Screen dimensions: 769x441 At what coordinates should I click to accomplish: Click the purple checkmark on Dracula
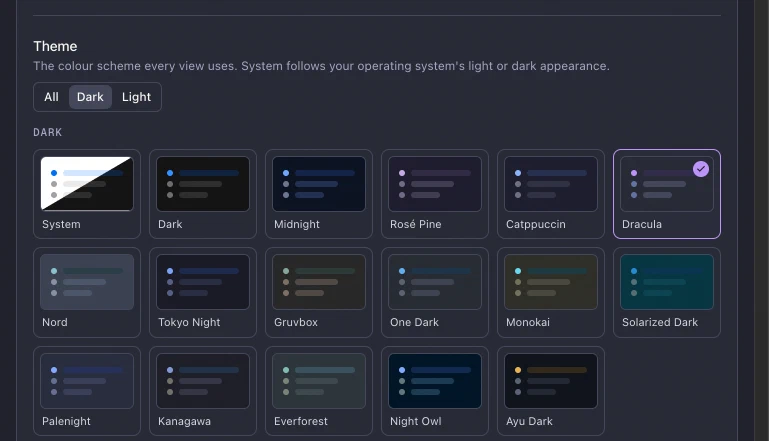click(x=700, y=169)
